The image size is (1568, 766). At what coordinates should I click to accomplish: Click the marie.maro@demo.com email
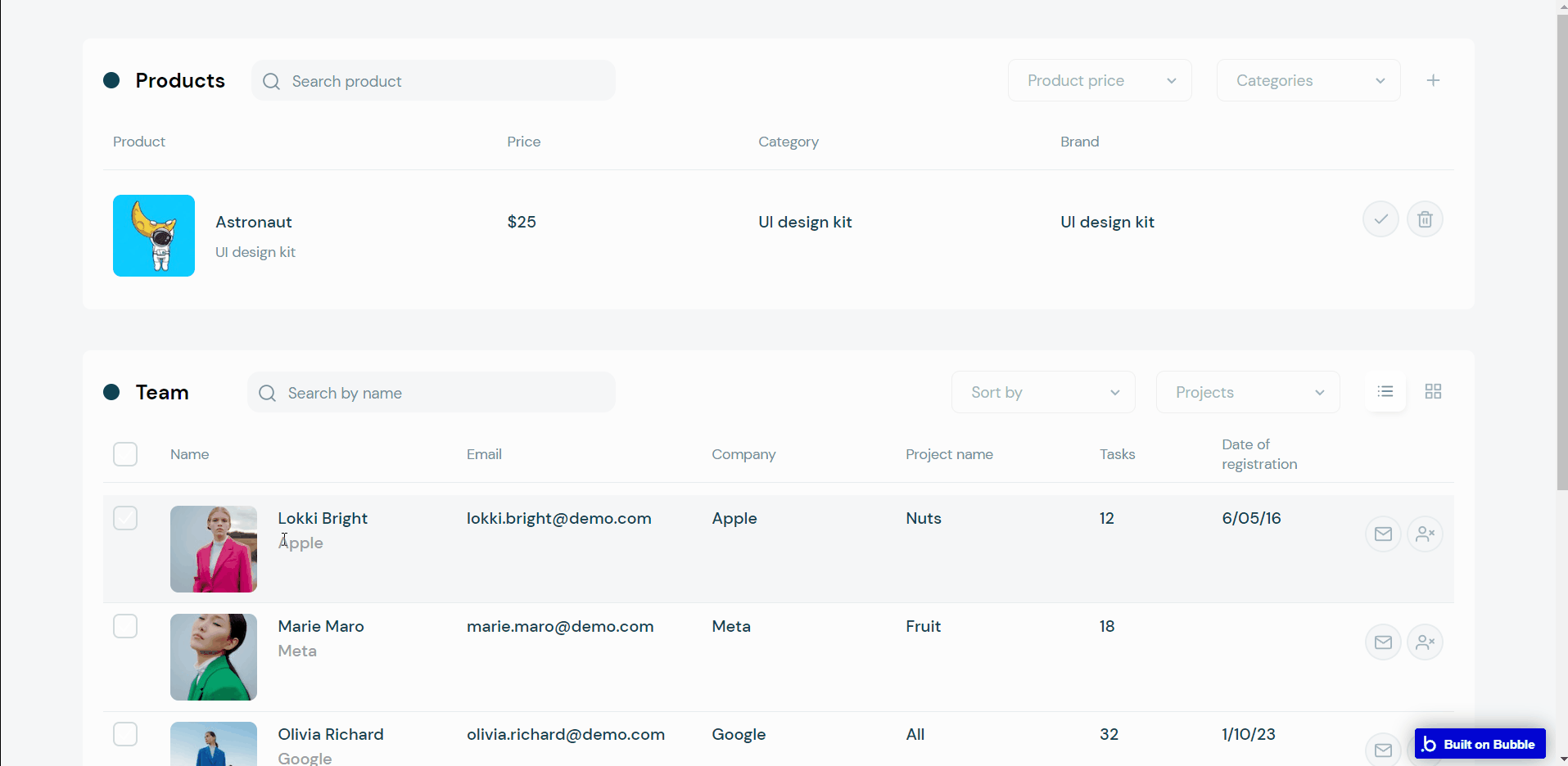tap(560, 626)
